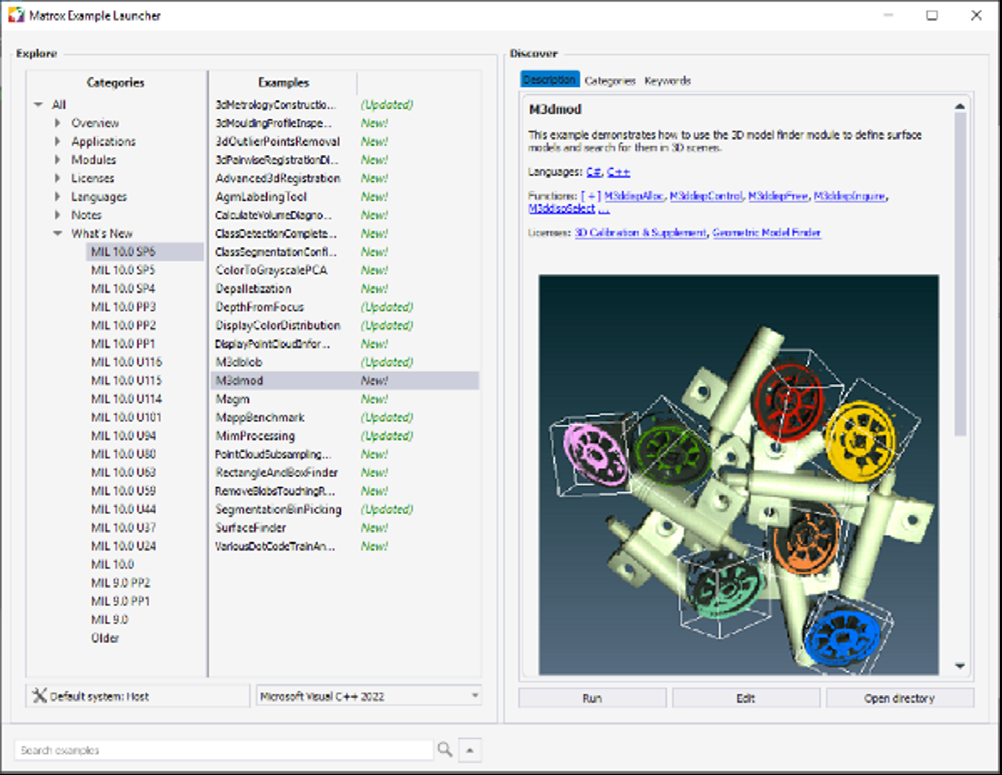Click the Default system wrench icon
Viewport: 1002px width, 775px height.
(x=39, y=696)
